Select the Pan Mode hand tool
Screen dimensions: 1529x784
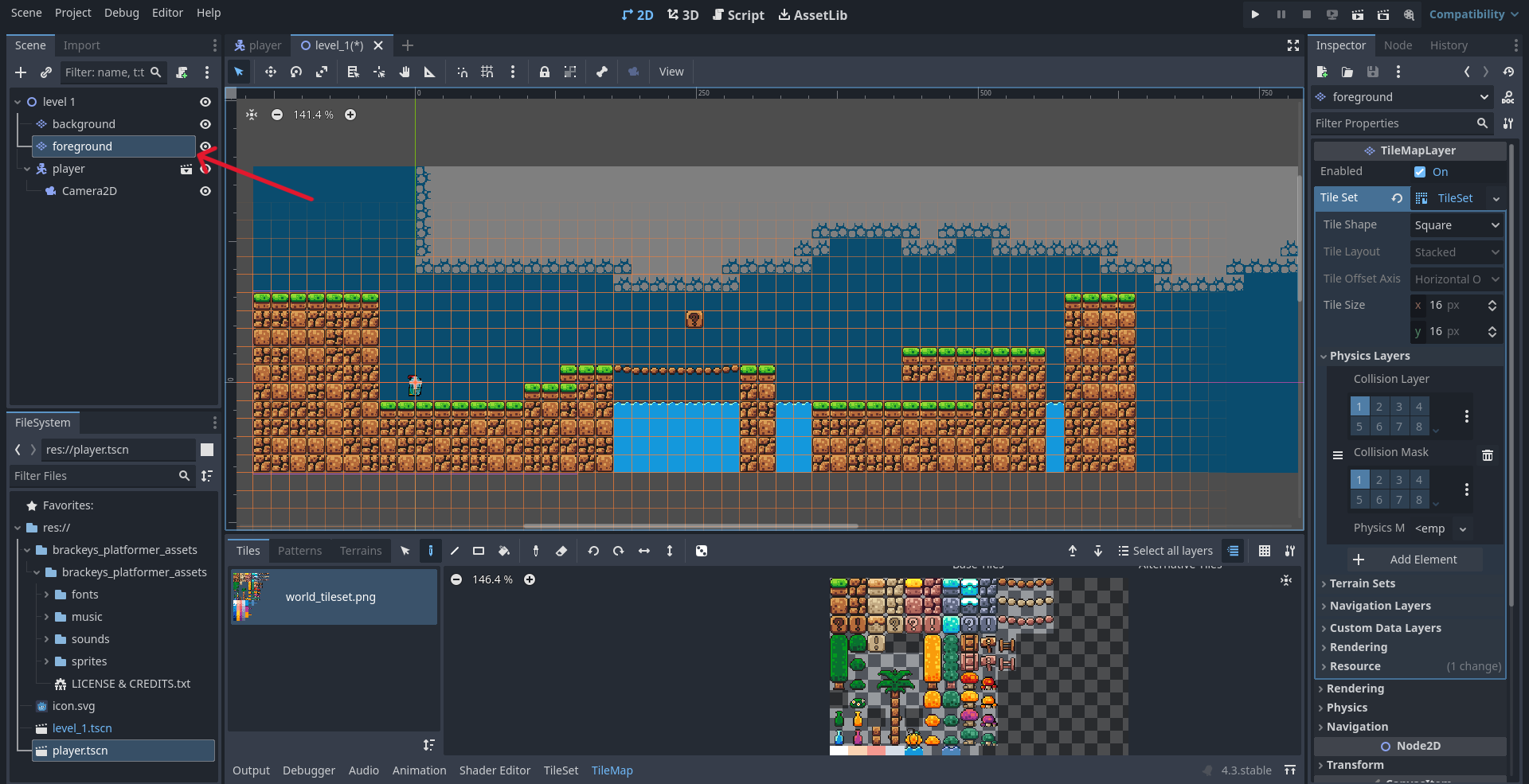click(x=405, y=72)
